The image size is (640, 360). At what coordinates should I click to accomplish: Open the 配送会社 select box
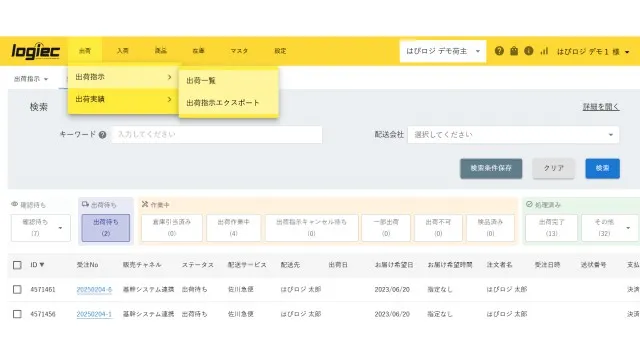tap(513, 135)
